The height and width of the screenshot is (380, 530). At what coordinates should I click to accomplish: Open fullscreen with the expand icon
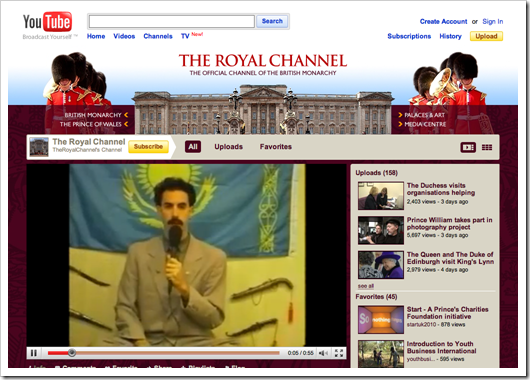pos(339,353)
